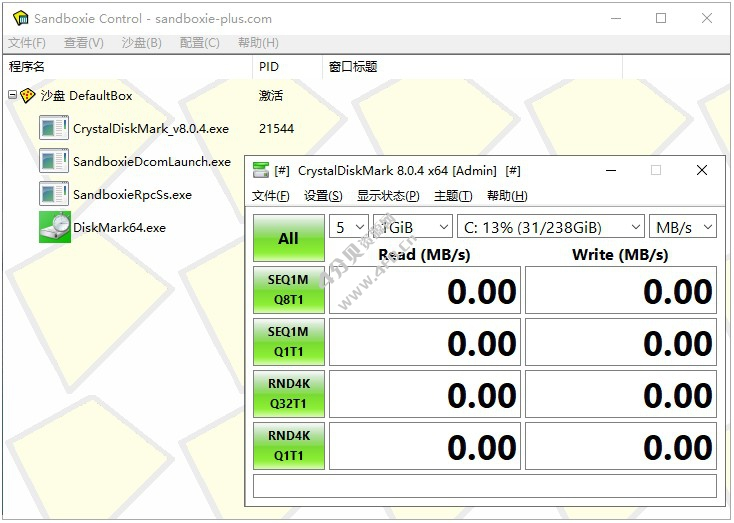Open the 沙盘(B) menu in Sandboxie
734x523 pixels.
click(x=141, y=43)
